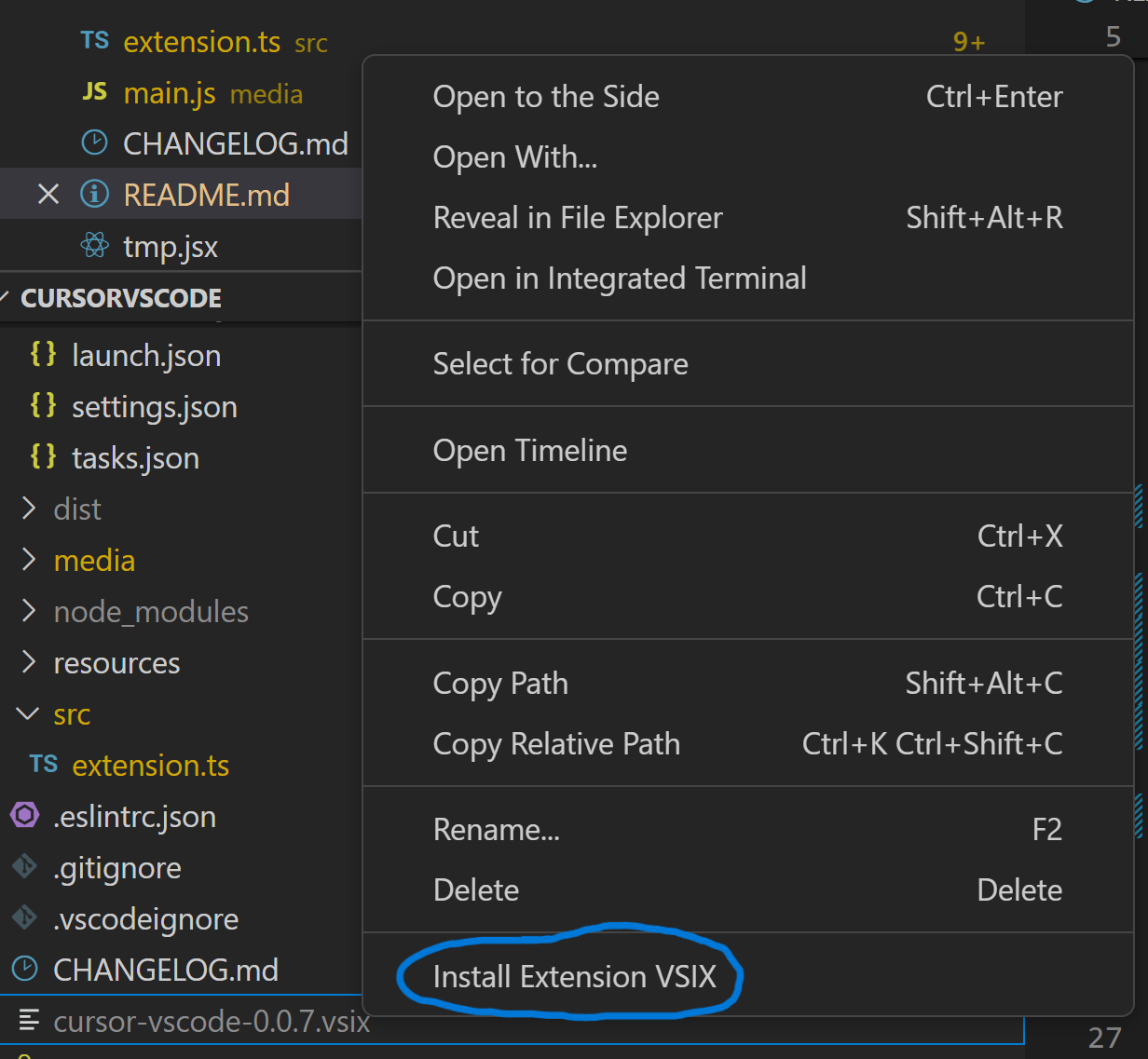Close the README.md editor with the X

[x=48, y=194]
